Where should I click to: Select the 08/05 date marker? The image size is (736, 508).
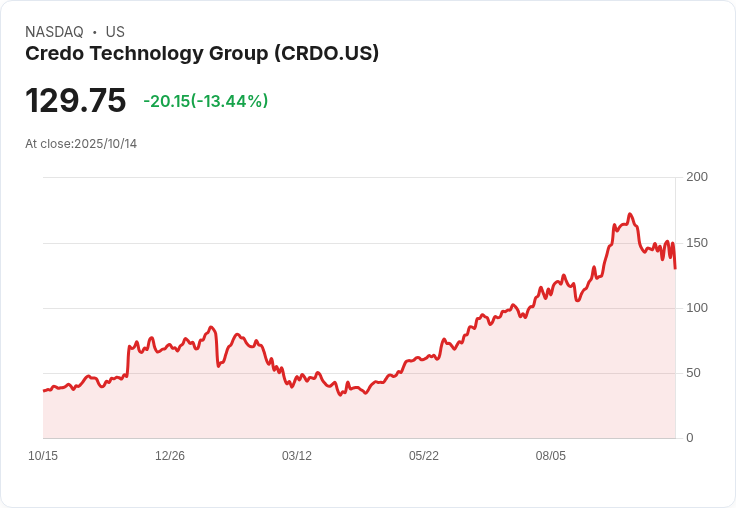(551, 456)
